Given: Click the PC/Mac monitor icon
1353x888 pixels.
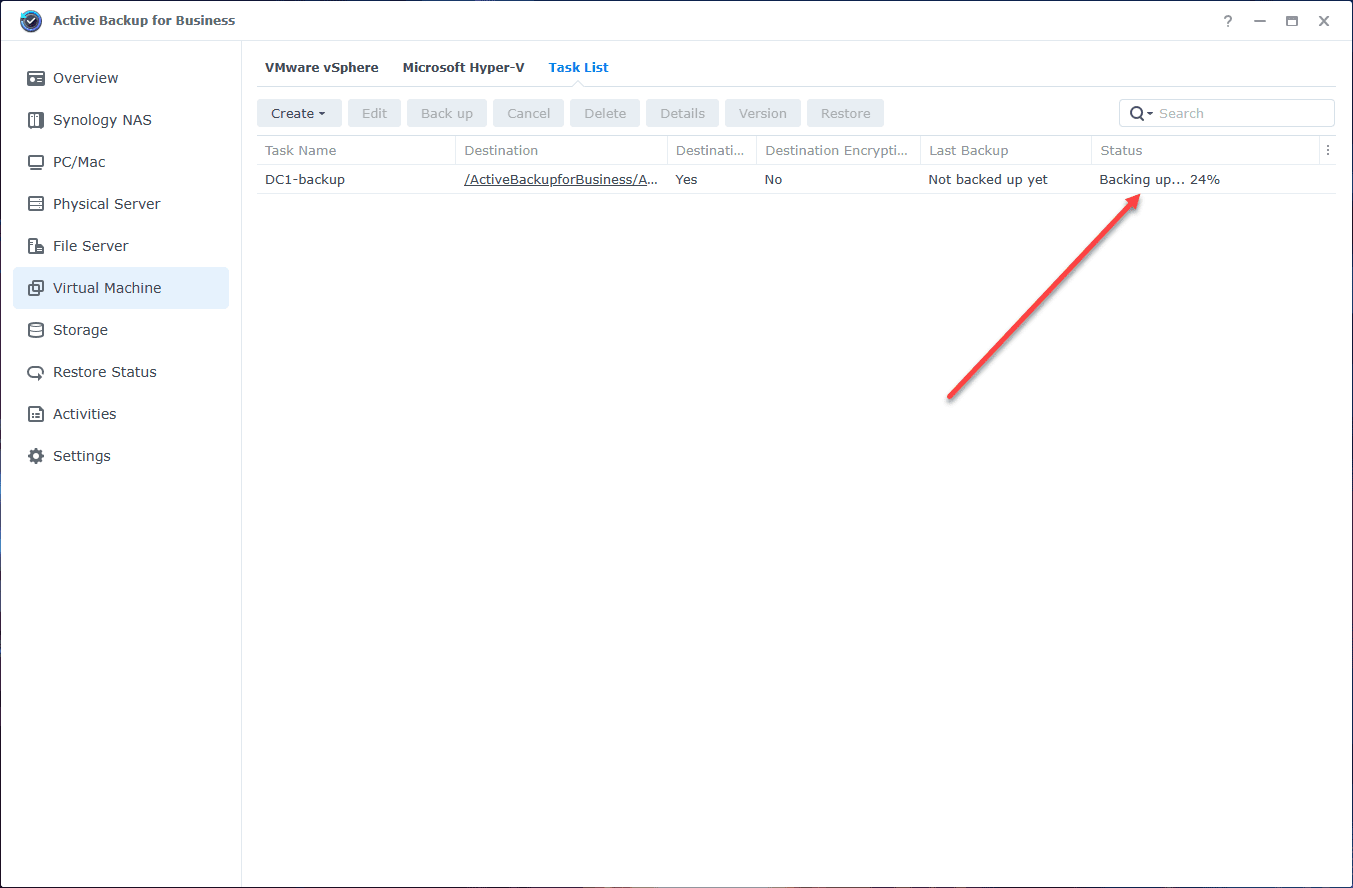Looking at the screenshot, I should 36,162.
